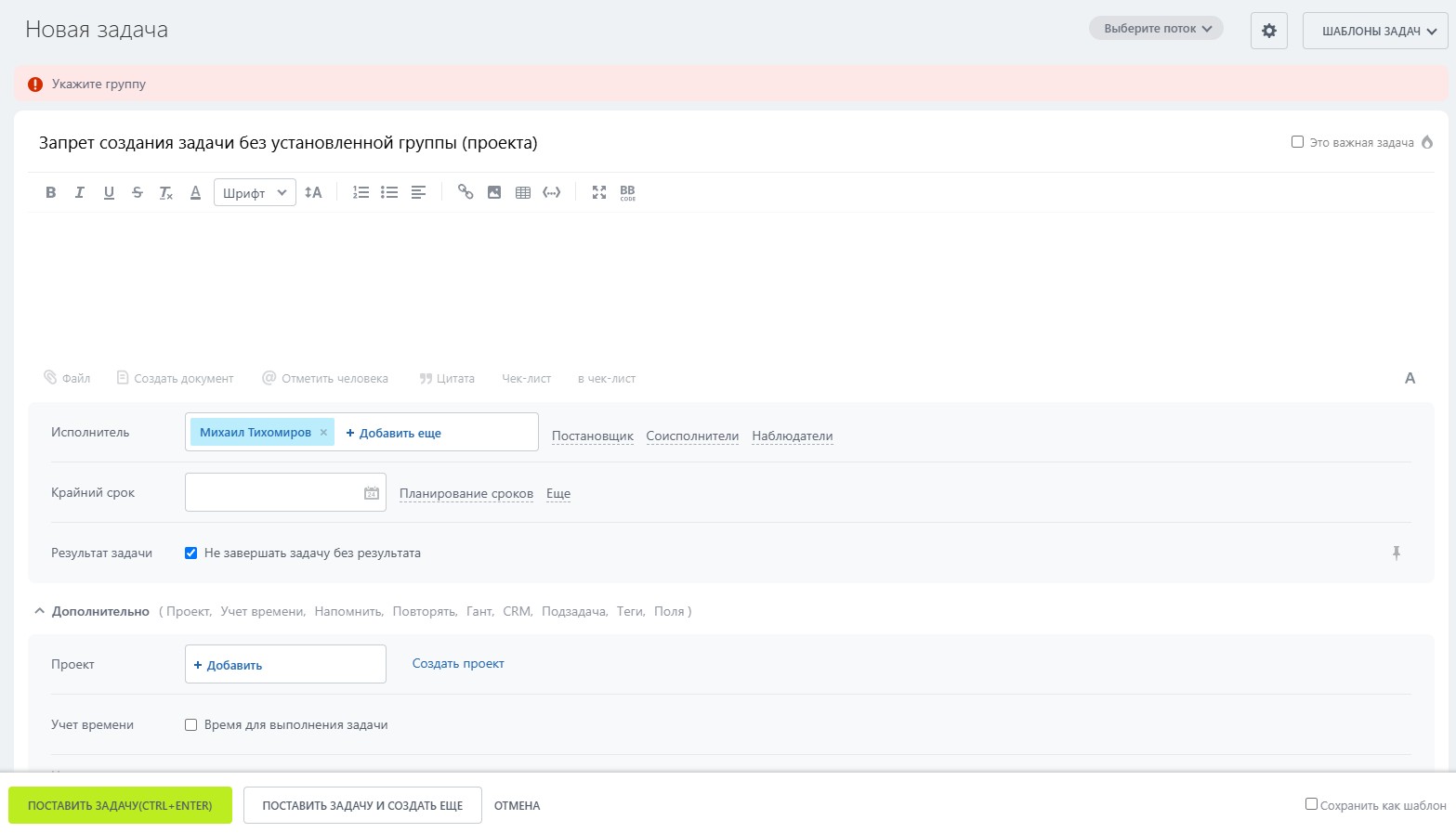Open the Соисполнители tab link
The height and width of the screenshot is (833, 1456).
pos(692,436)
